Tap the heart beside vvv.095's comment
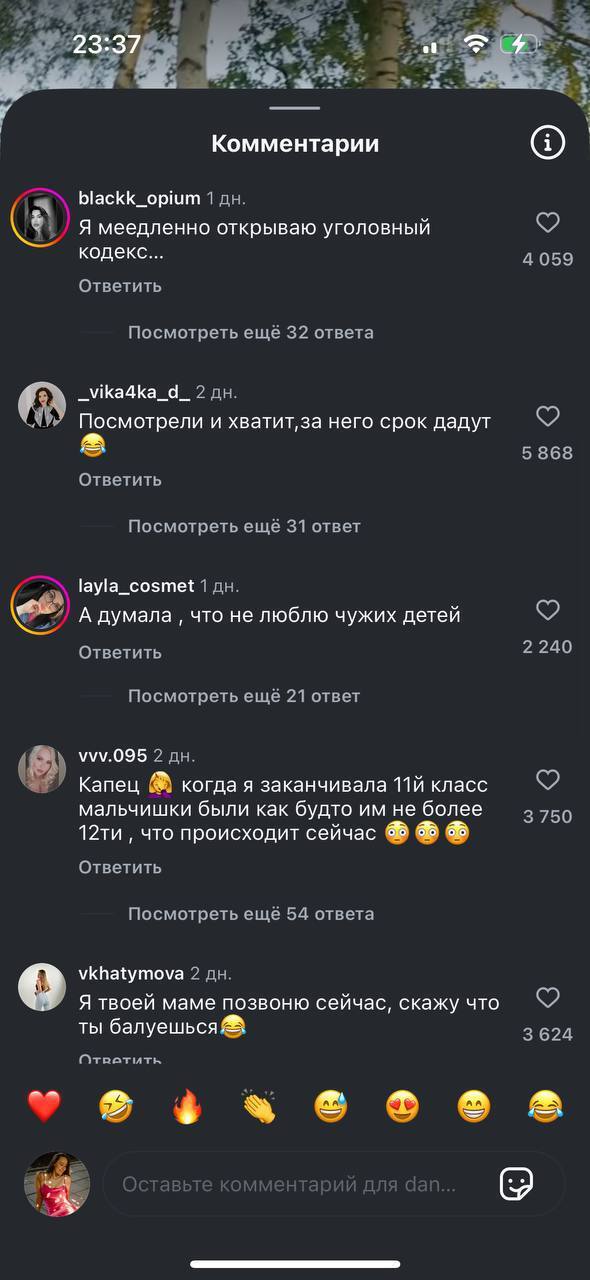Viewport: 590px width, 1280px height. pos(547,779)
